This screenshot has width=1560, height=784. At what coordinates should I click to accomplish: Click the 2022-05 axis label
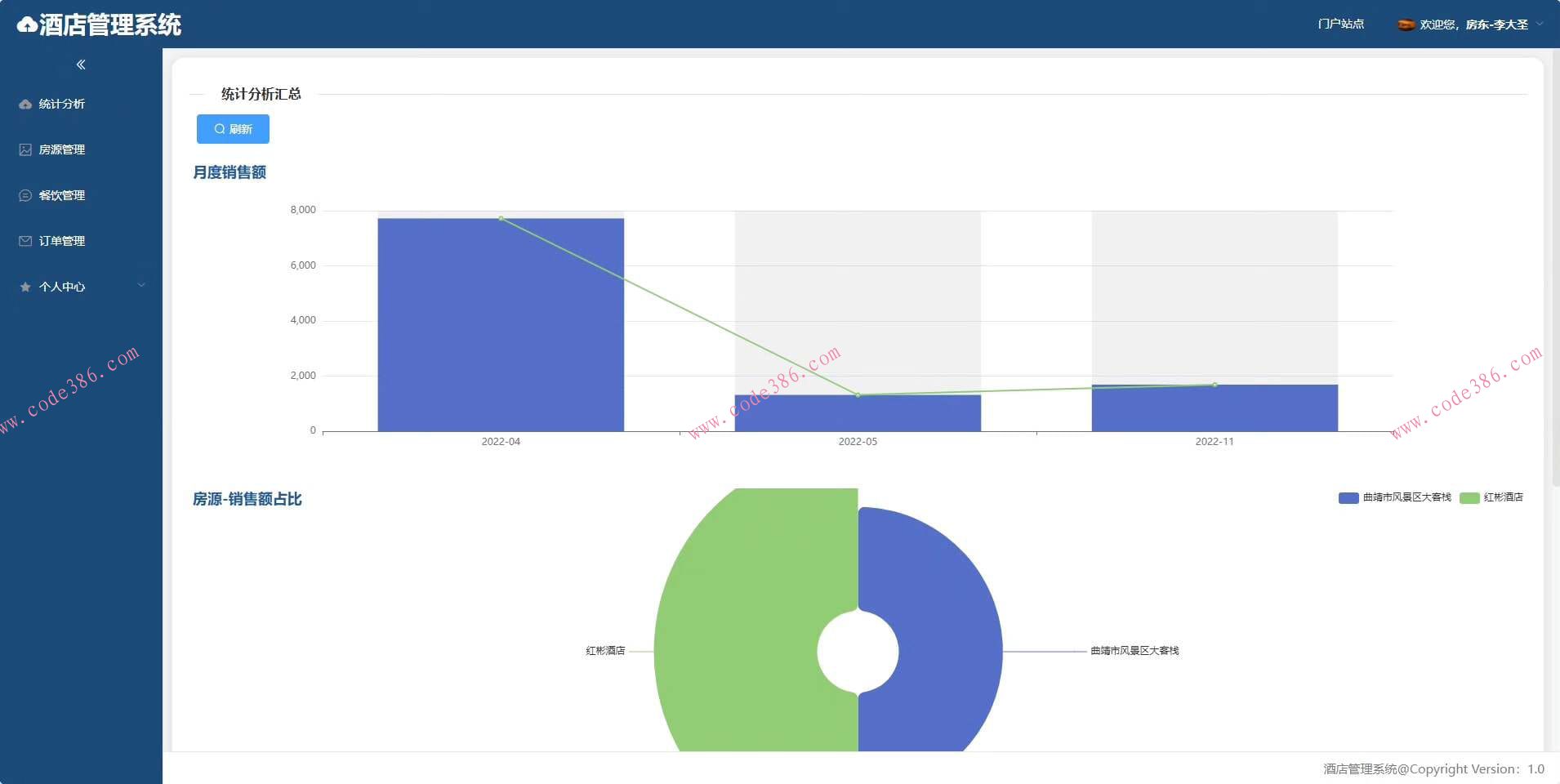(x=858, y=442)
